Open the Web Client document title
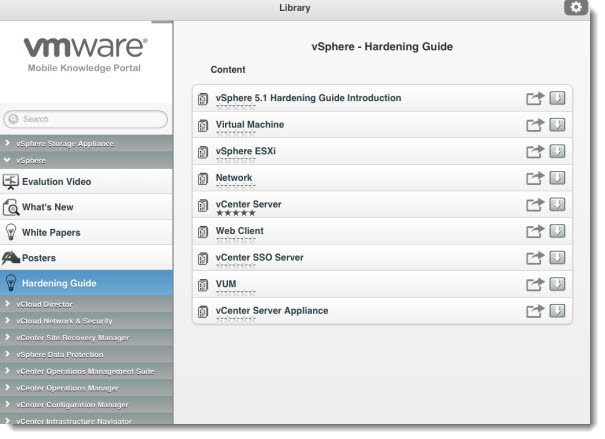 [x=240, y=231]
